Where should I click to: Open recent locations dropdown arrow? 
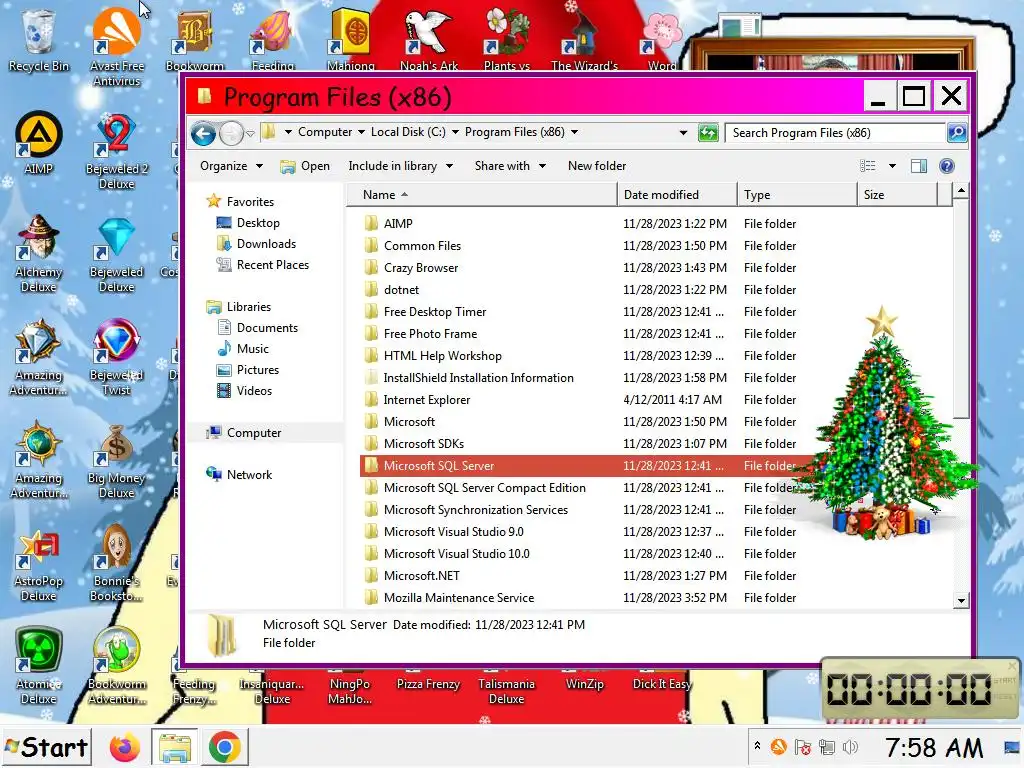click(249, 134)
